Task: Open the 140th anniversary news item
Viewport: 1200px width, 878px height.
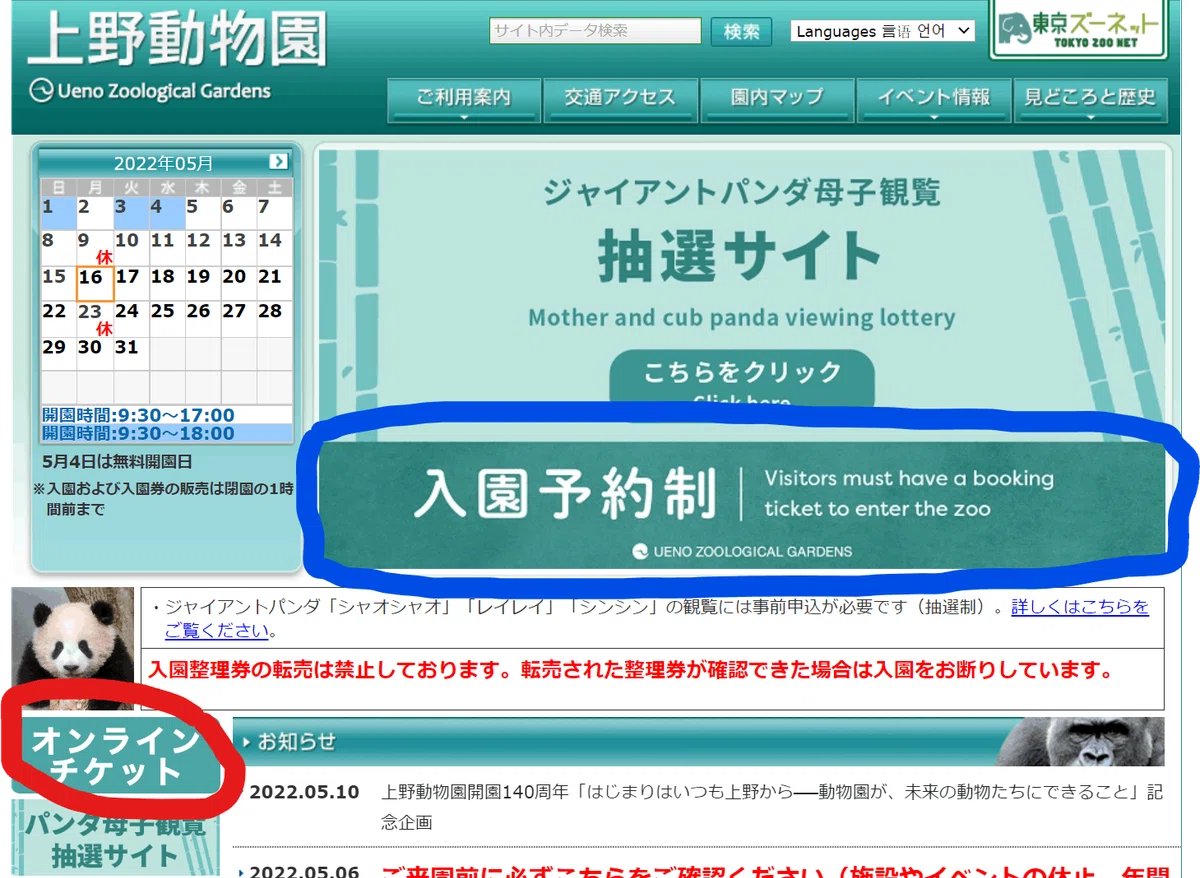Action: [772, 807]
